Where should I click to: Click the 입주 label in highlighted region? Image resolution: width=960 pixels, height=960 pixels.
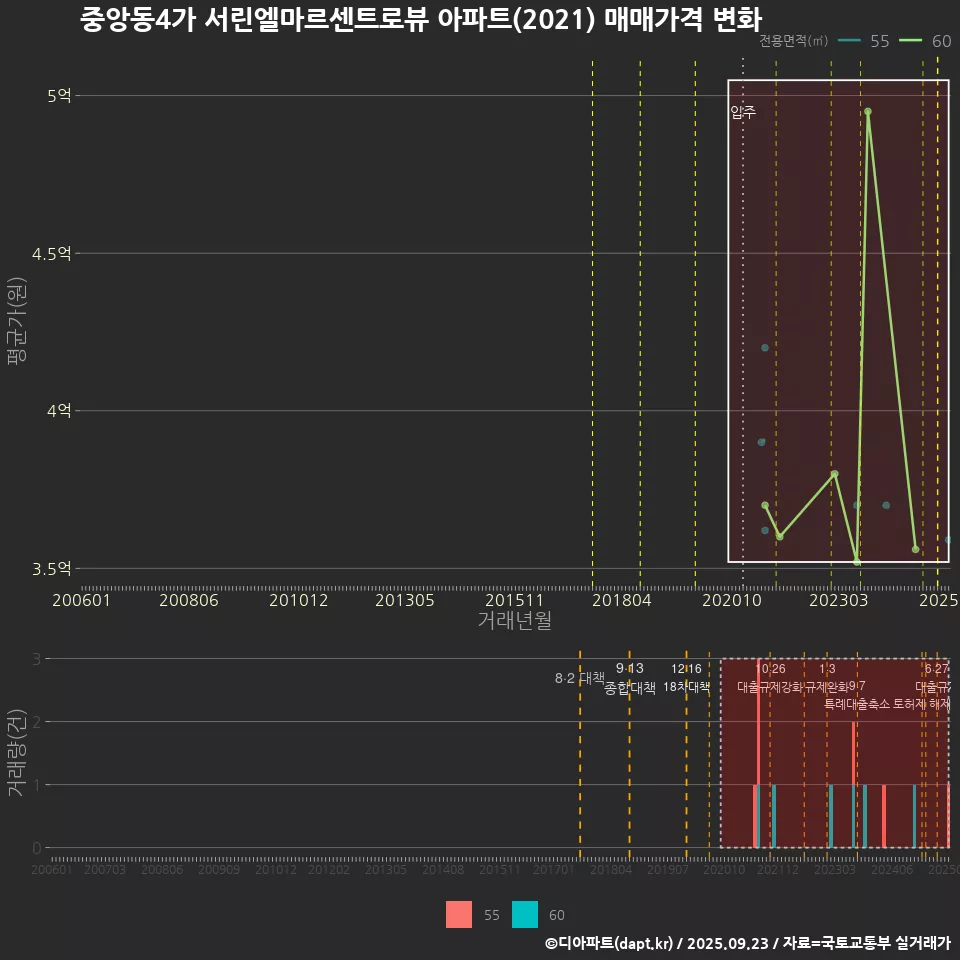point(743,112)
